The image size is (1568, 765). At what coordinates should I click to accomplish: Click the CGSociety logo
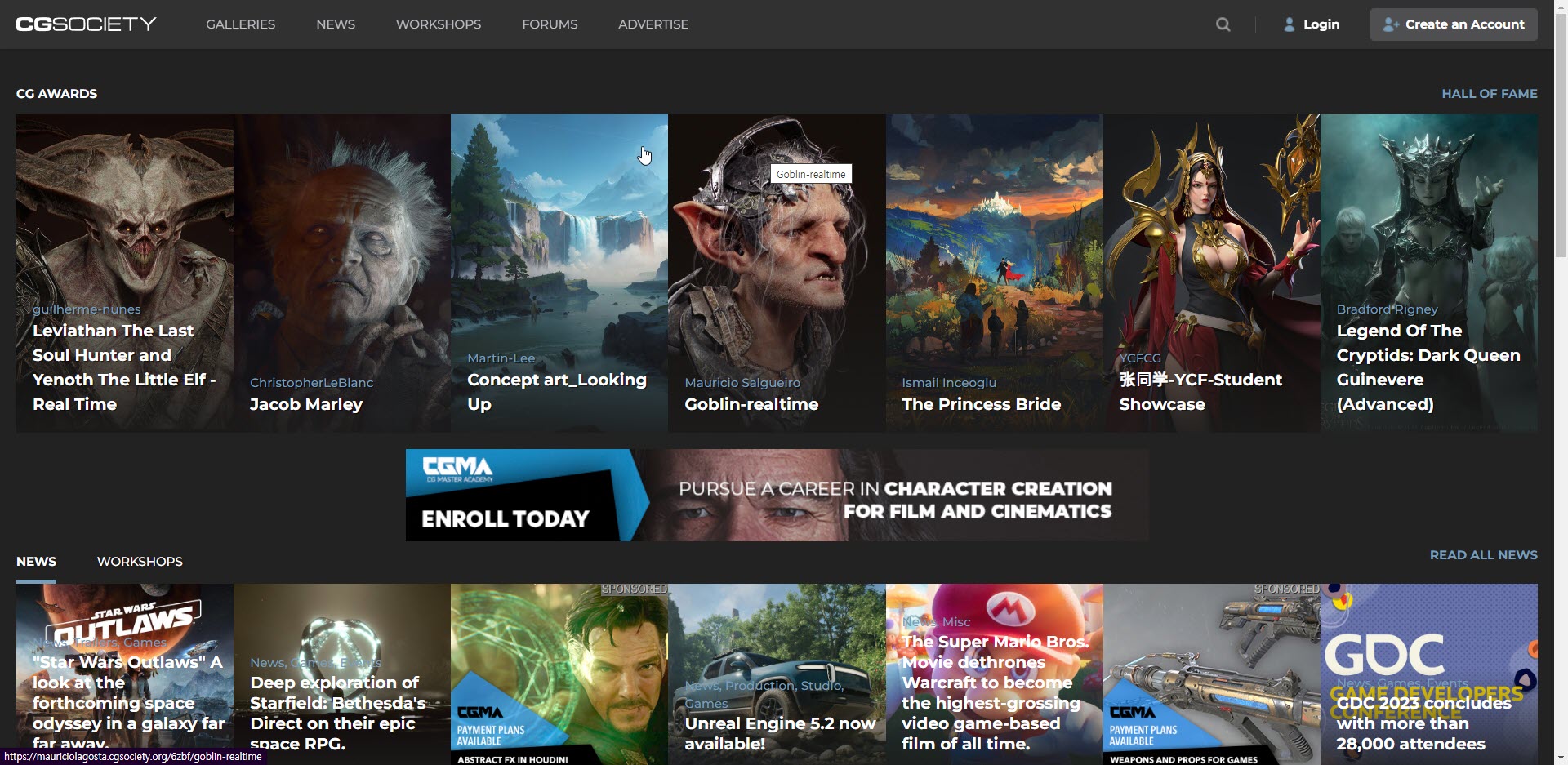[87, 24]
